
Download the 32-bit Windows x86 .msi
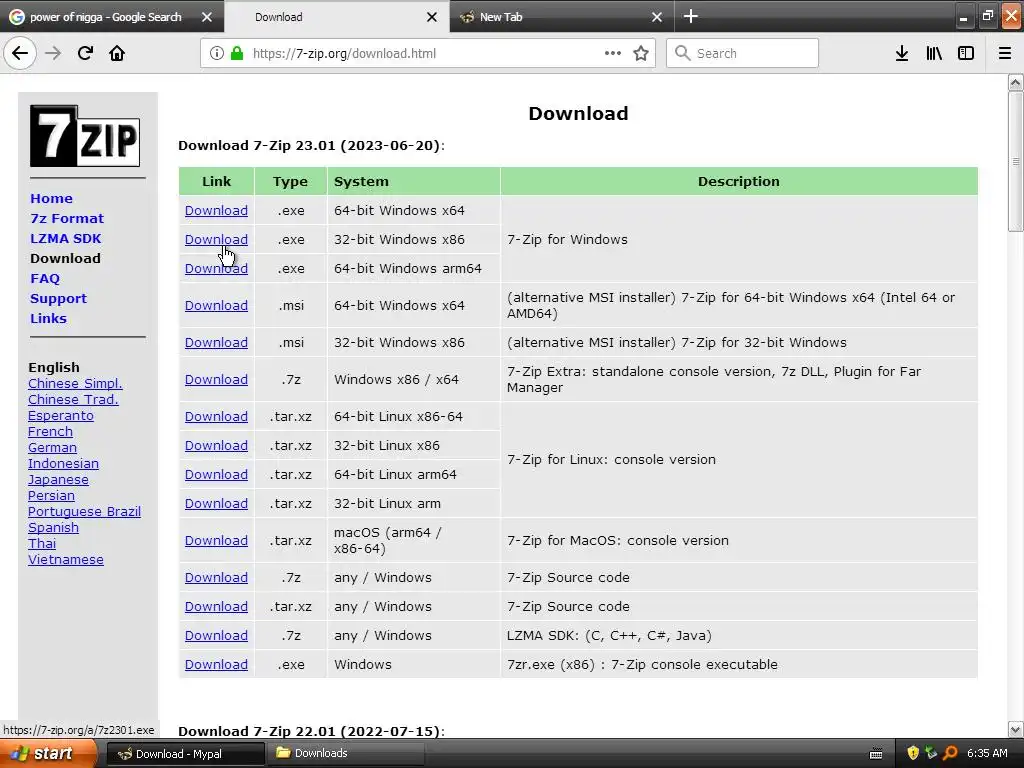[x=216, y=342]
